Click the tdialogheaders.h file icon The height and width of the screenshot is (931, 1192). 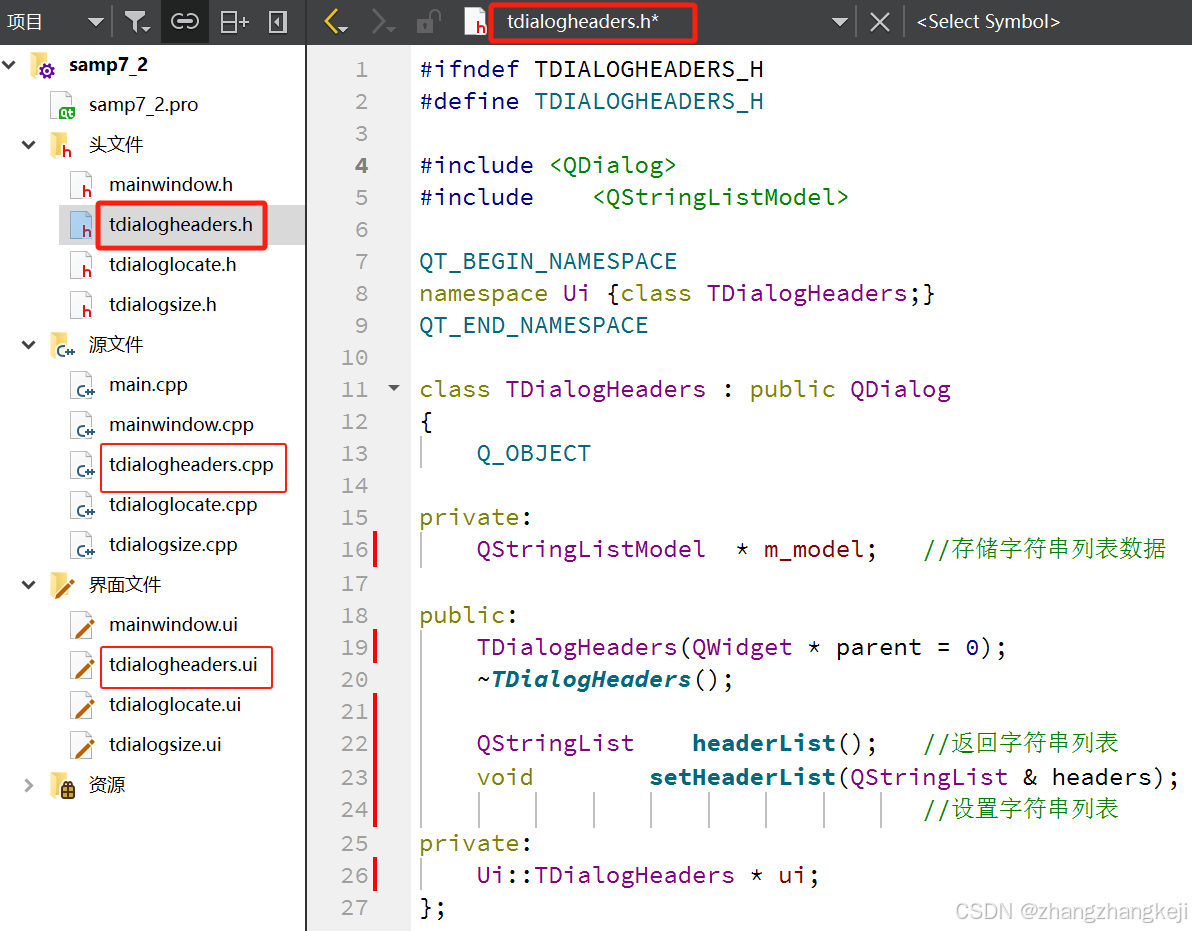point(82,225)
